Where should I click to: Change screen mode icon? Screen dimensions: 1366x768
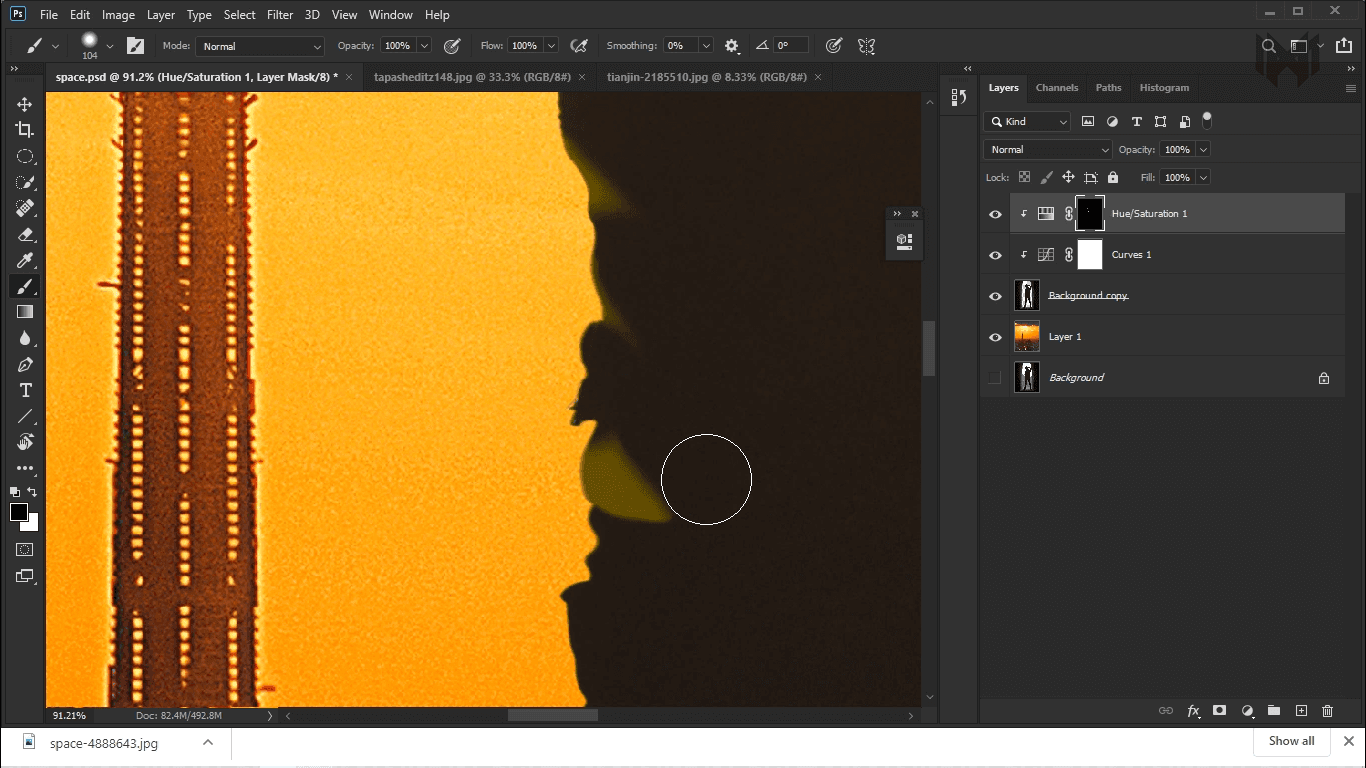coord(25,576)
